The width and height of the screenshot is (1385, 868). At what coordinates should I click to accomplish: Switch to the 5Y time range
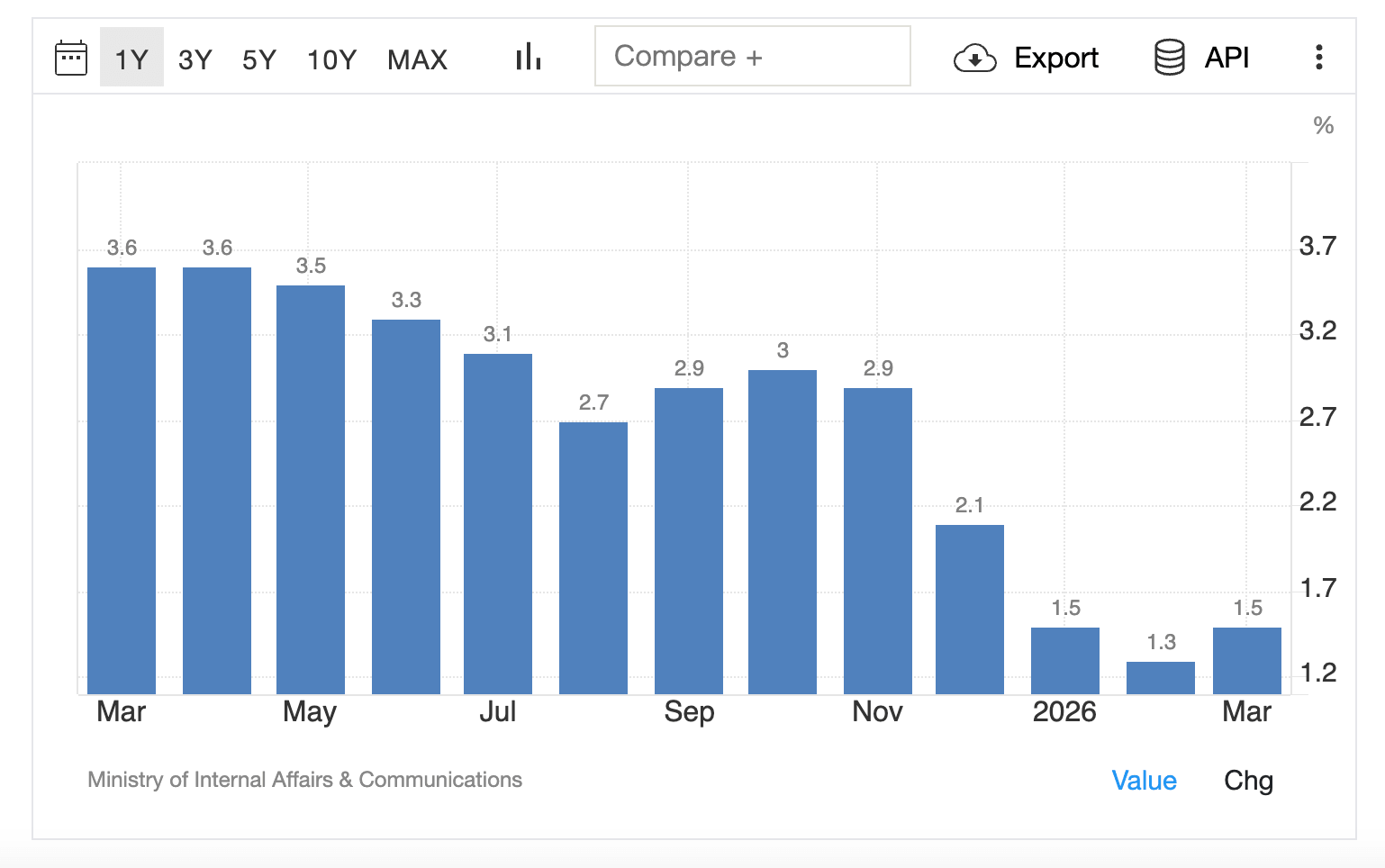coord(259,59)
